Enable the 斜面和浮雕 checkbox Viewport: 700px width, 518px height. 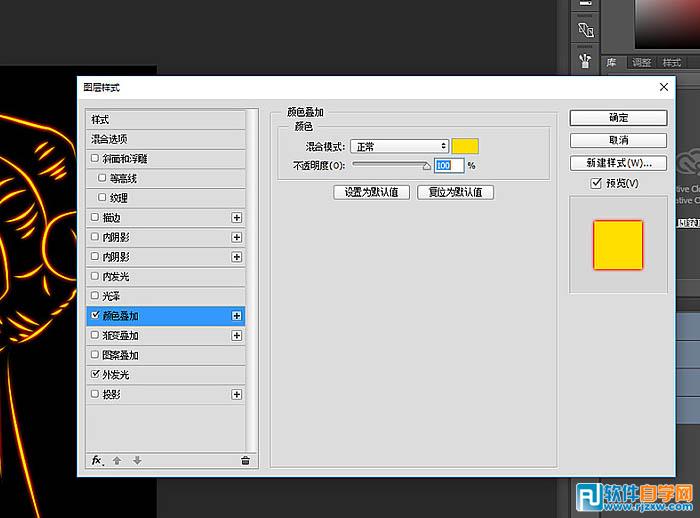pyautogui.click(x=95, y=158)
